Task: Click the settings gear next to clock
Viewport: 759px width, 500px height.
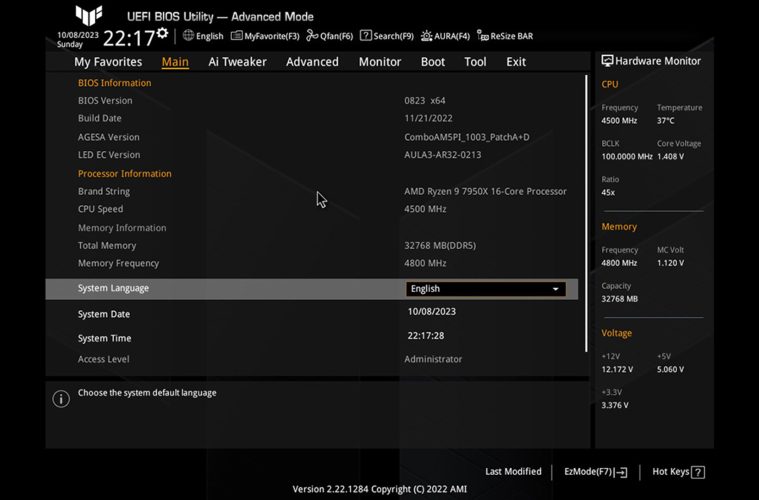Action: pos(163,33)
